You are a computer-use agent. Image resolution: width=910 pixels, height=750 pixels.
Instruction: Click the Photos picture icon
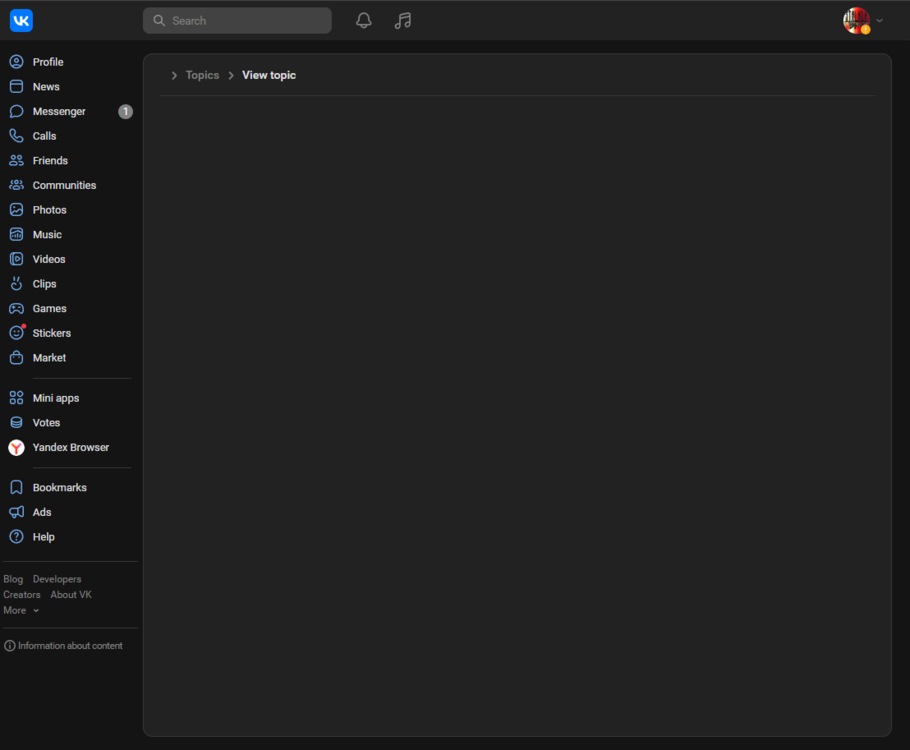(17, 210)
